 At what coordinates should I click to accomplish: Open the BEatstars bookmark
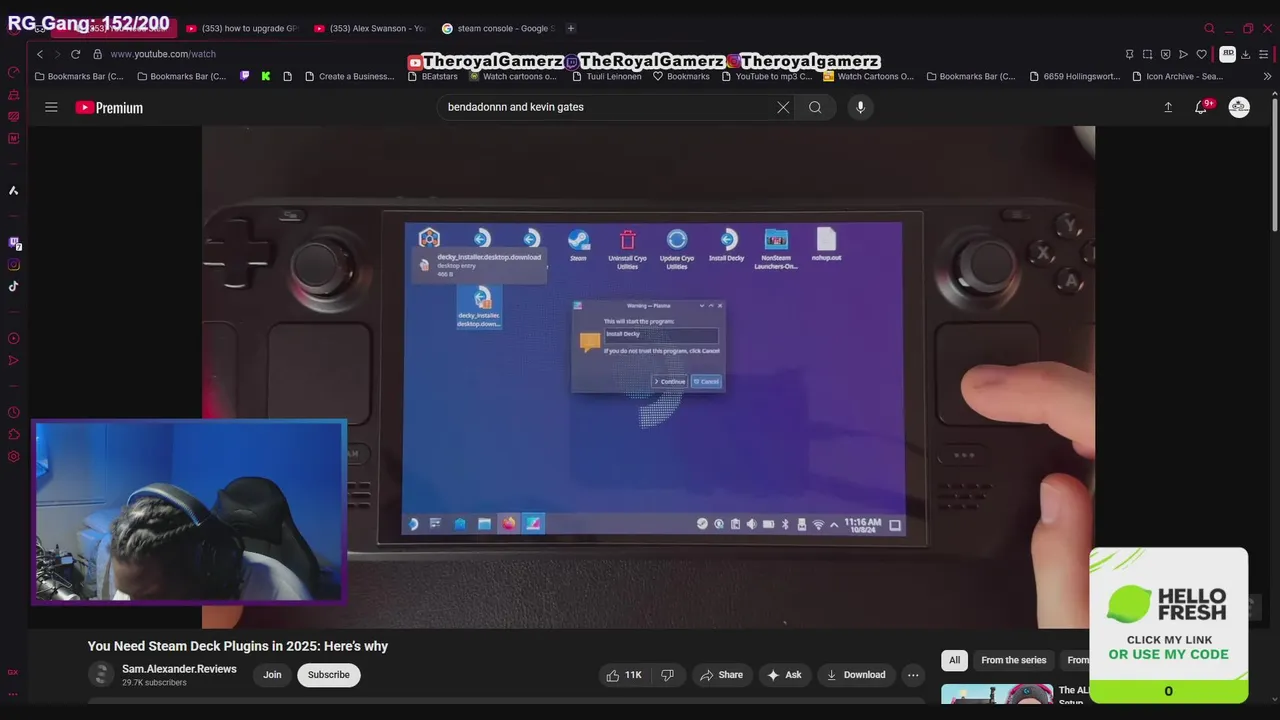click(x=432, y=76)
